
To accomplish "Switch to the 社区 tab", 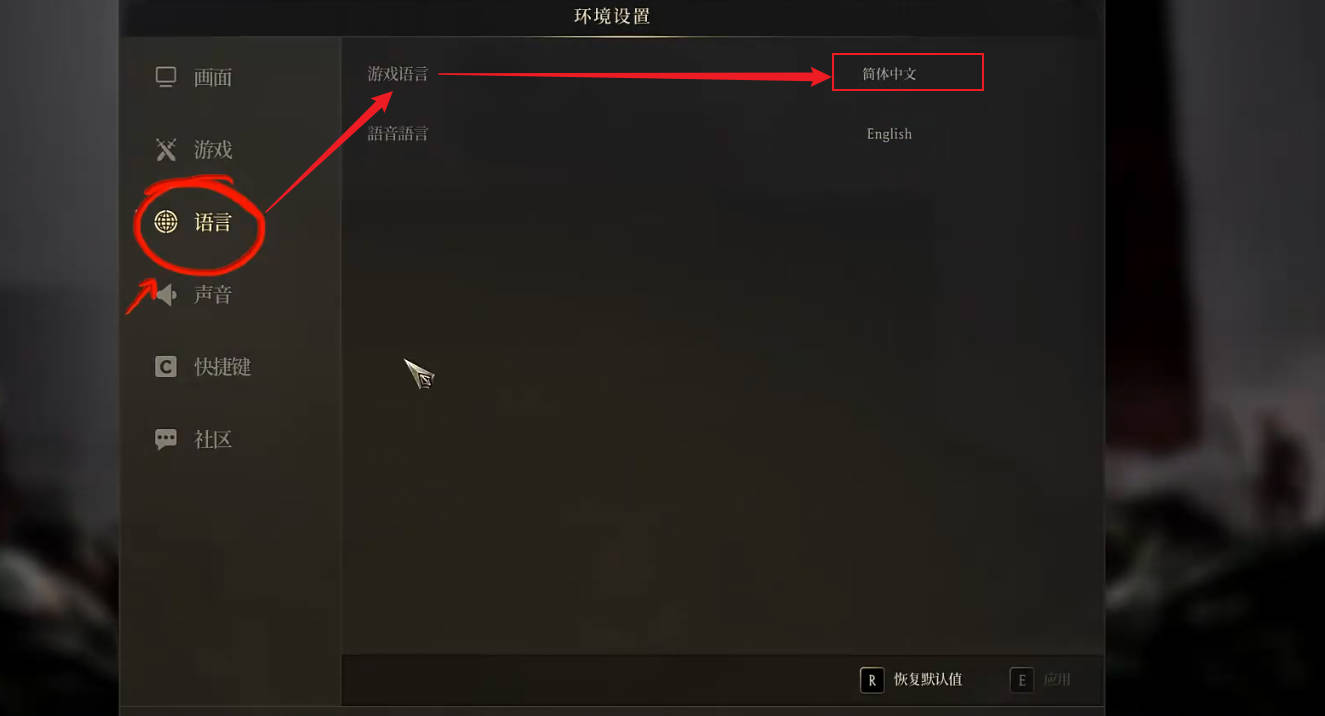I will point(213,439).
